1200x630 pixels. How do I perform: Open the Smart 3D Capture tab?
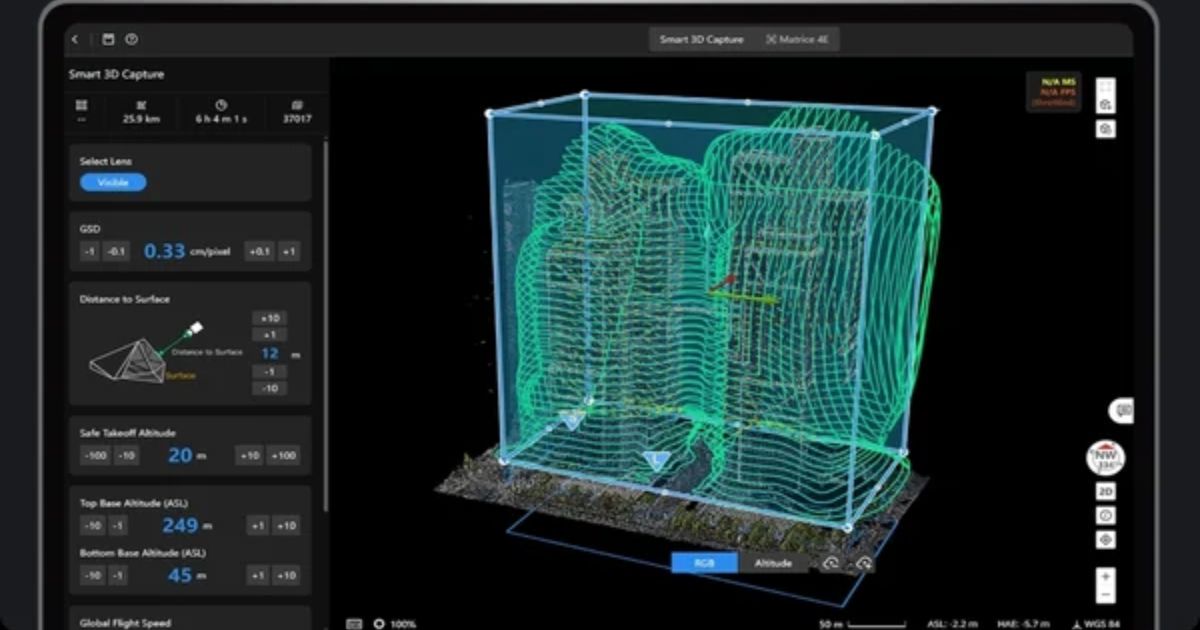tap(701, 40)
